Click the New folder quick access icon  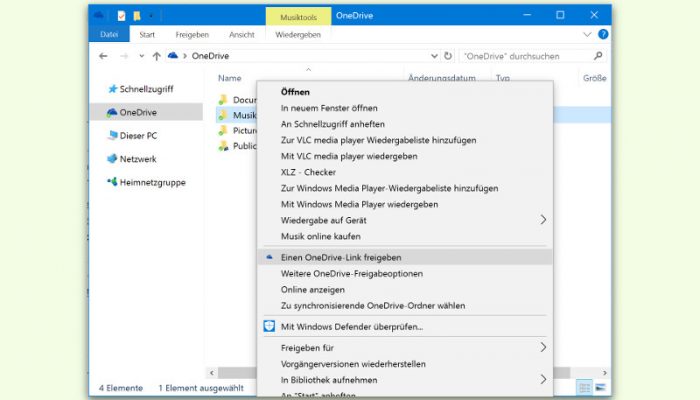[137, 16]
